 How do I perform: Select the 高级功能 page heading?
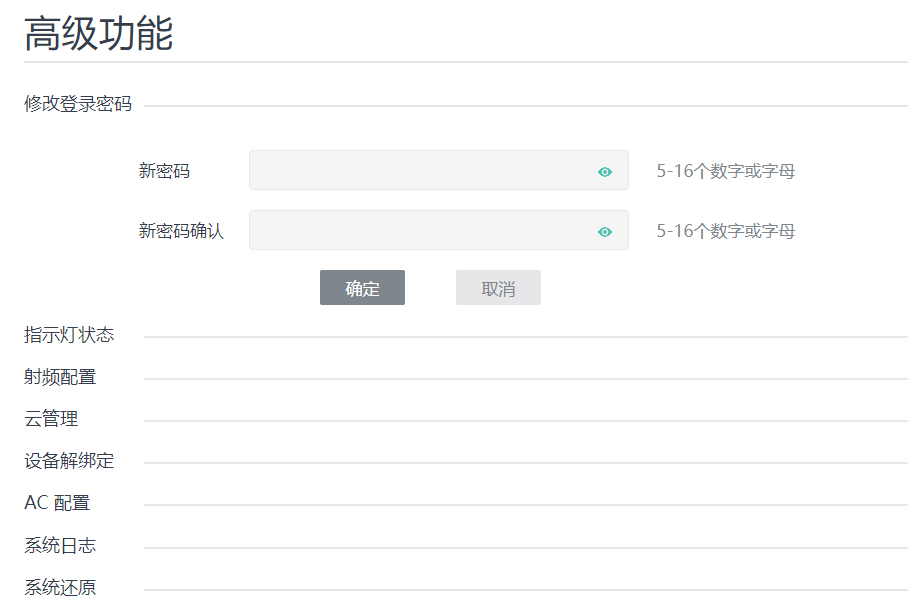click(x=98, y=34)
